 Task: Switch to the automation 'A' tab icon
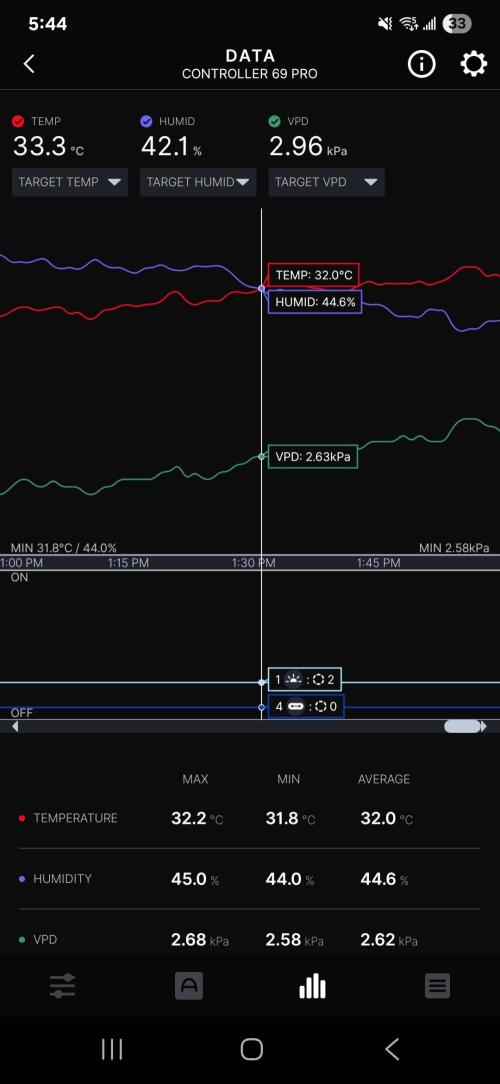click(x=188, y=986)
